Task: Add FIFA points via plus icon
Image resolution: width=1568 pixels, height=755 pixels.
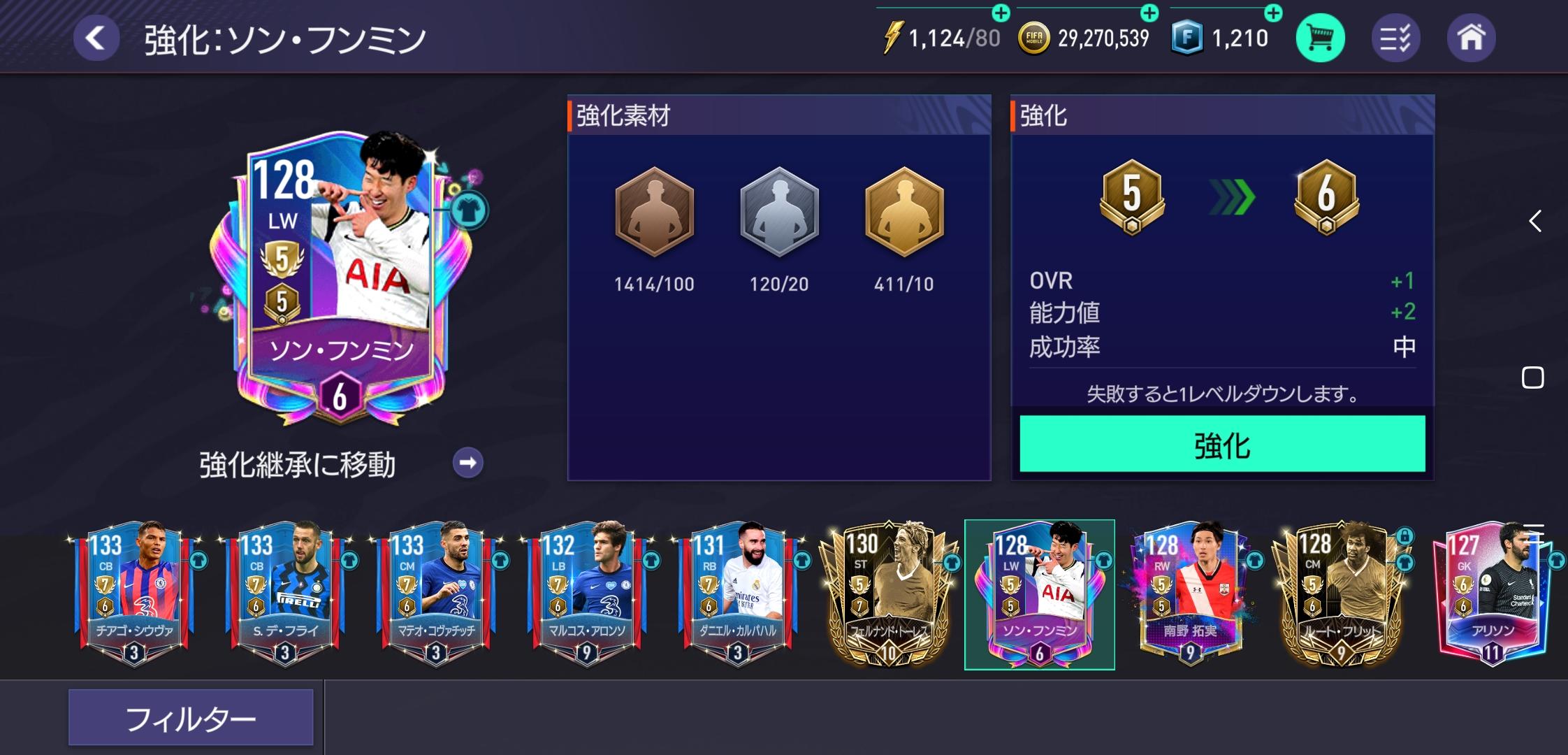Action: [x=1274, y=13]
